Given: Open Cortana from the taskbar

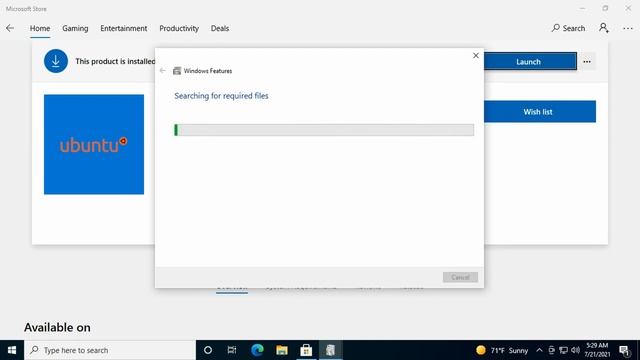Looking at the screenshot, I should pos(208,350).
